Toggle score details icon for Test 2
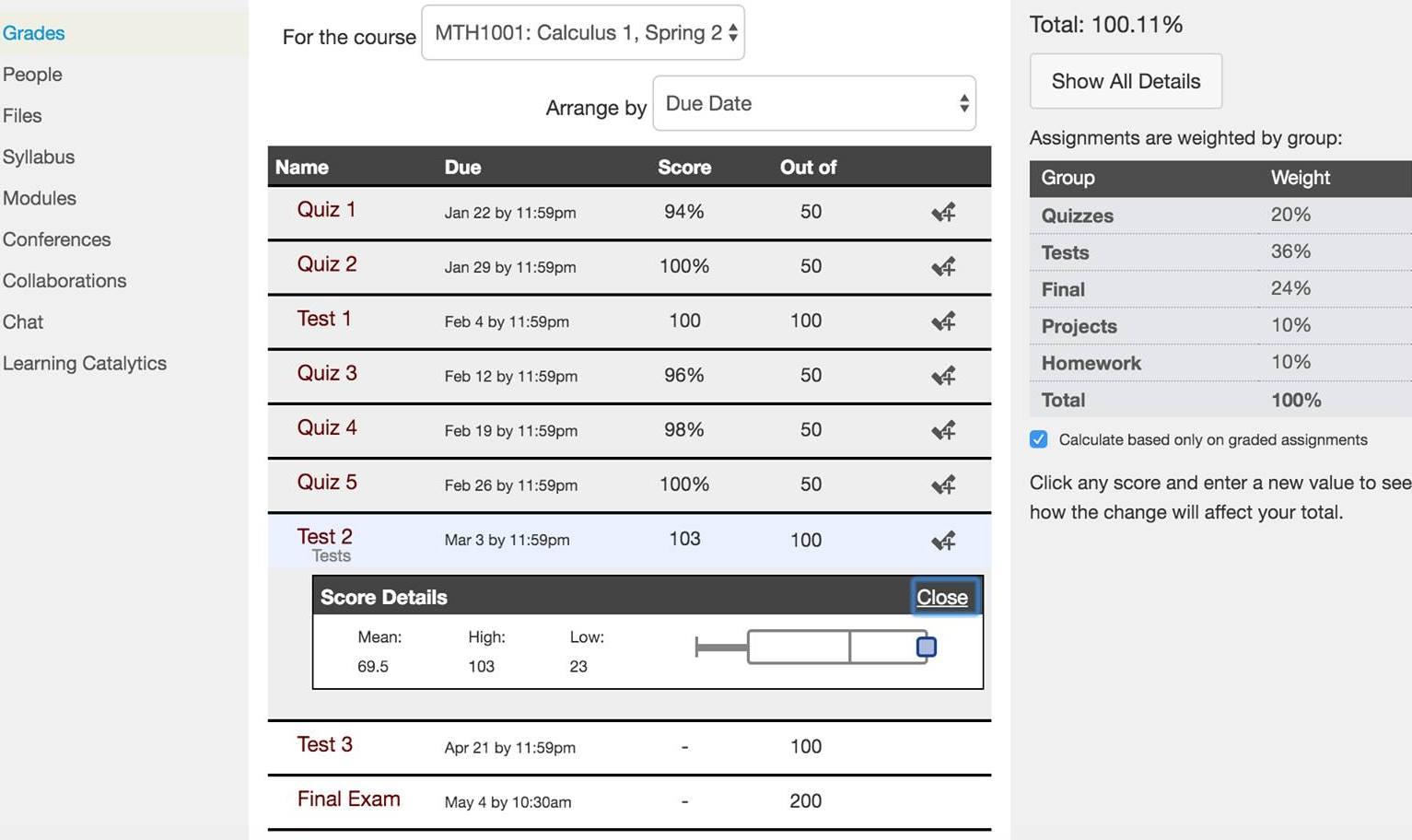The image size is (1412, 840). [943, 541]
